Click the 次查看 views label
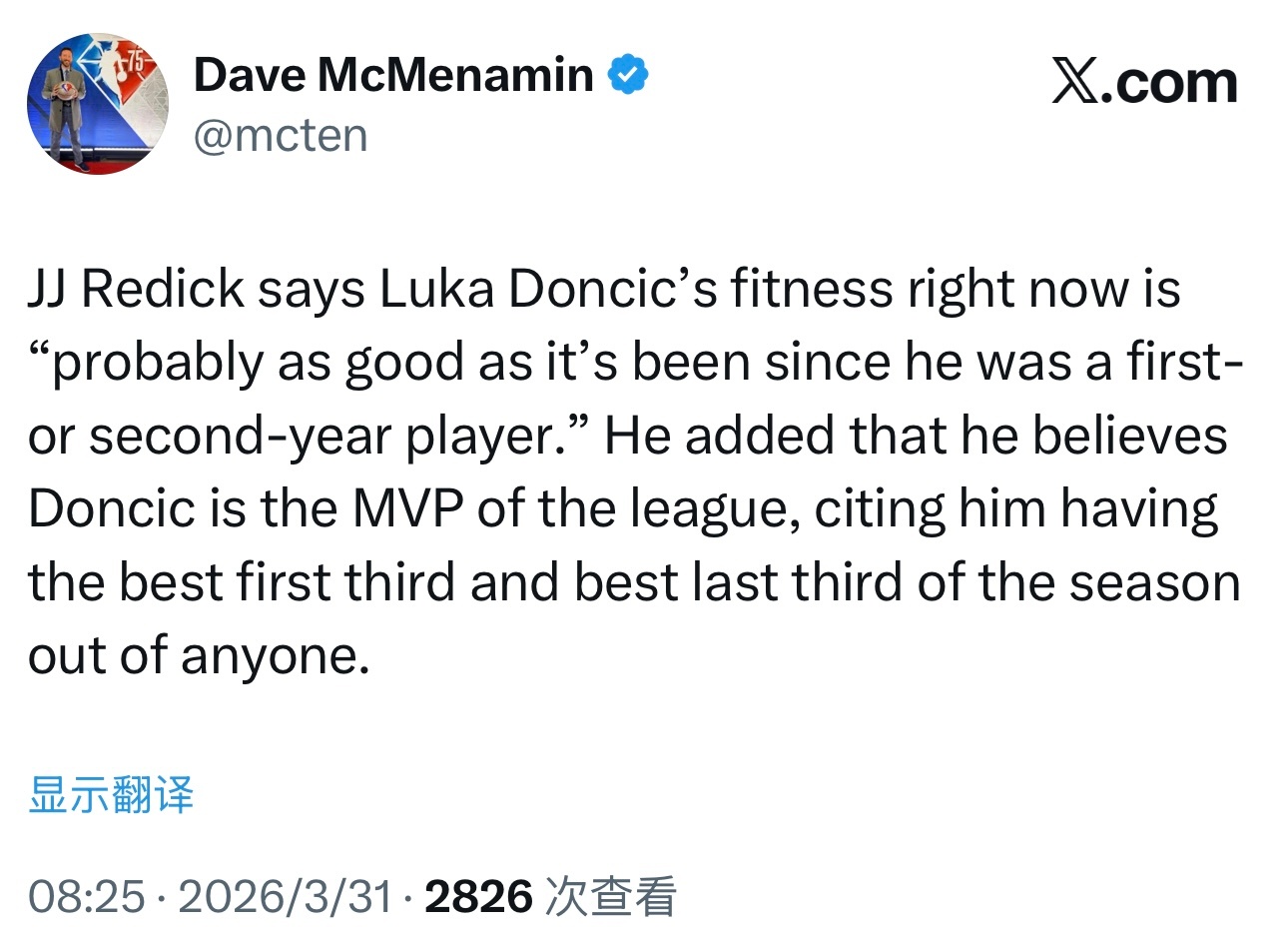This screenshot has width=1288, height=946. [611, 896]
